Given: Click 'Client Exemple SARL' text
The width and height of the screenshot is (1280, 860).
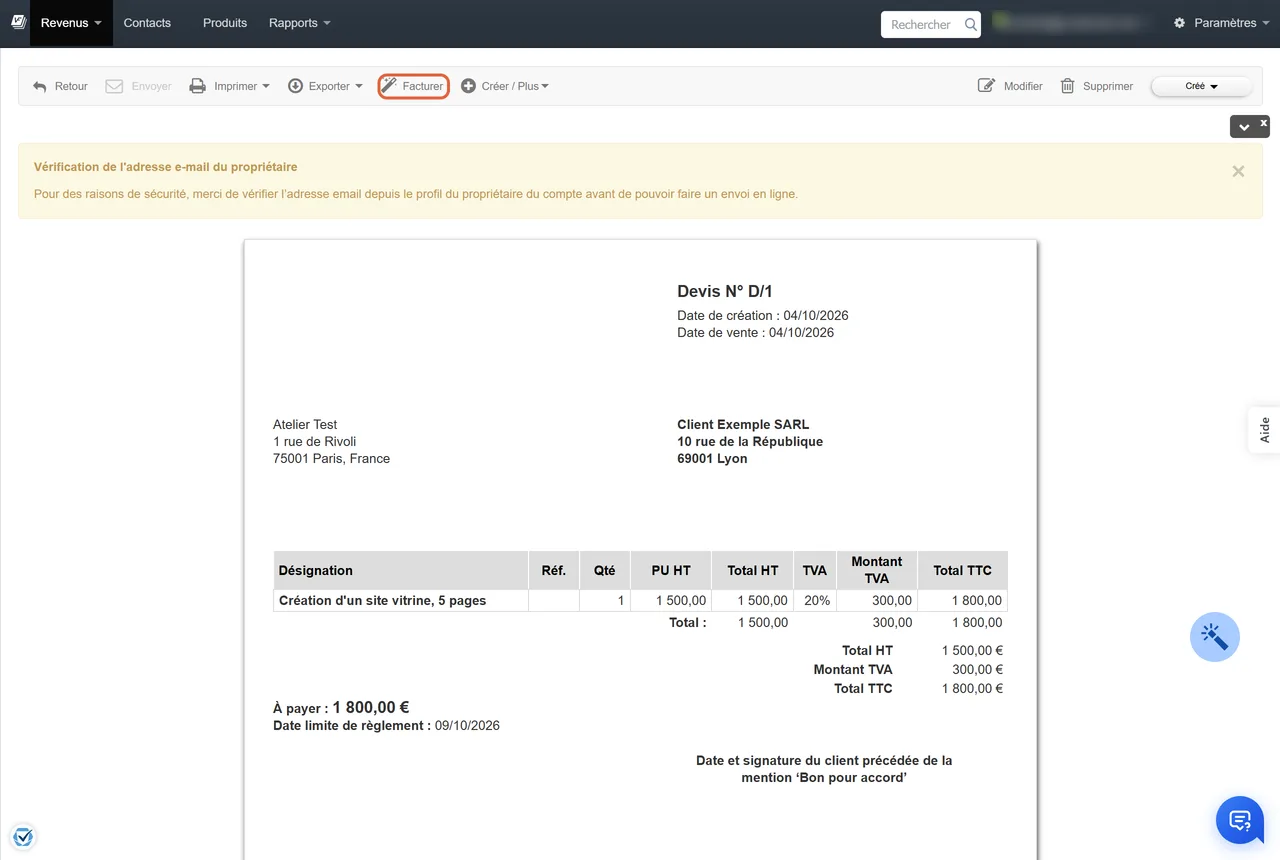Looking at the screenshot, I should [743, 424].
